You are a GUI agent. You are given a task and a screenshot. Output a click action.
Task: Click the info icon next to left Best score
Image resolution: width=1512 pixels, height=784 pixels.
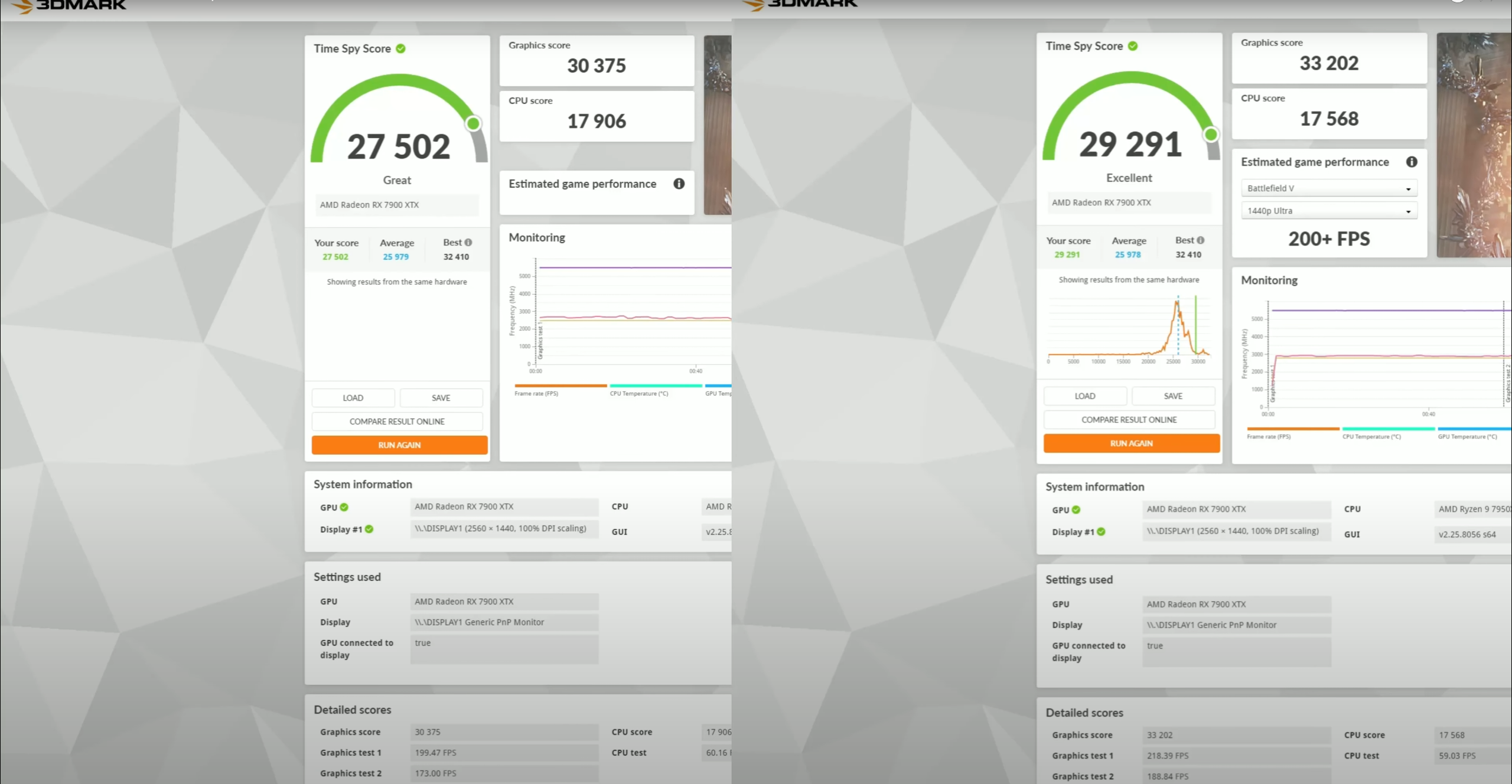[468, 243]
